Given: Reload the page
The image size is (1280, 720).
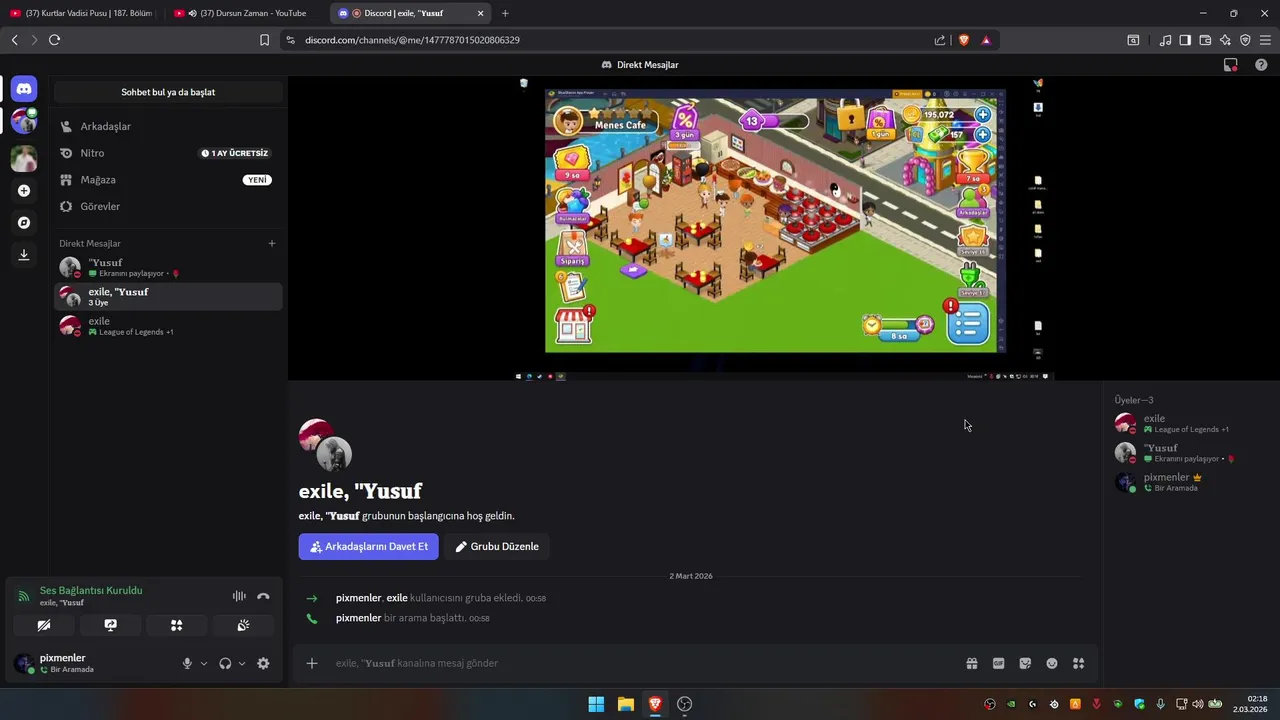Looking at the screenshot, I should 54,40.
